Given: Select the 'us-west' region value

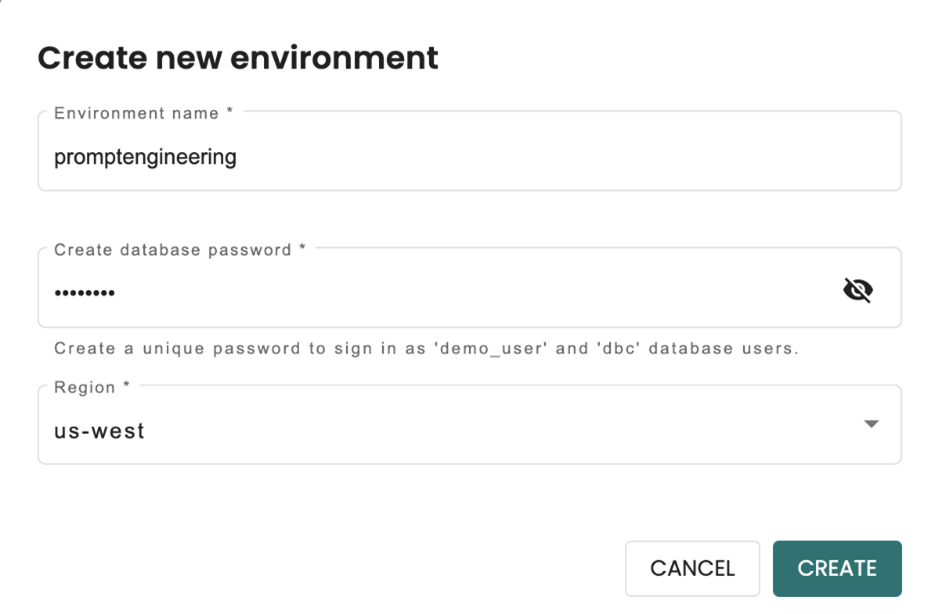Looking at the screenshot, I should [99, 432].
